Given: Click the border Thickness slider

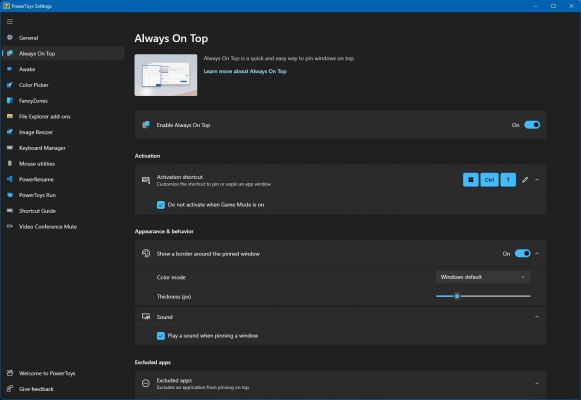Looking at the screenshot, I should coord(483,296).
